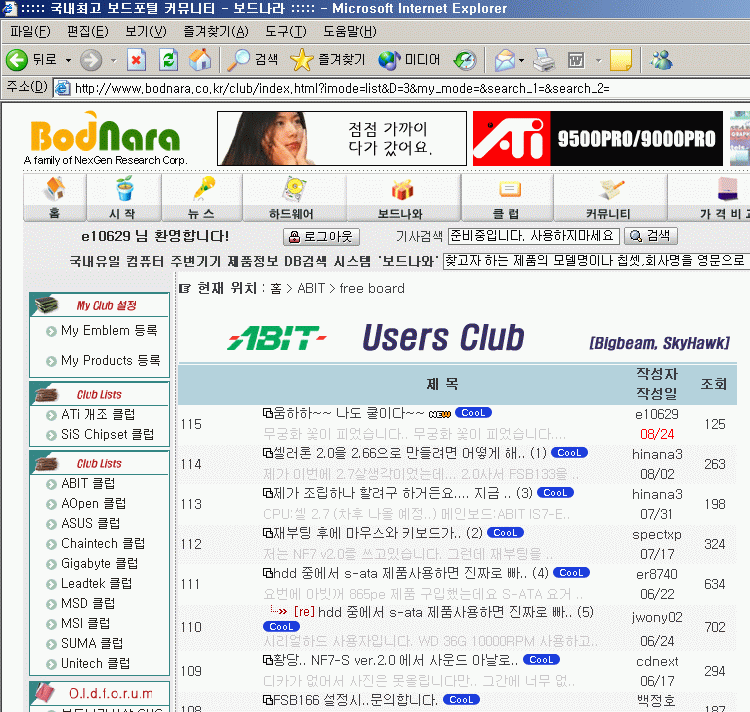Viewport: 750px width, 712px height.
Task: Open Unitech 클럽 link
Action: 95,664
